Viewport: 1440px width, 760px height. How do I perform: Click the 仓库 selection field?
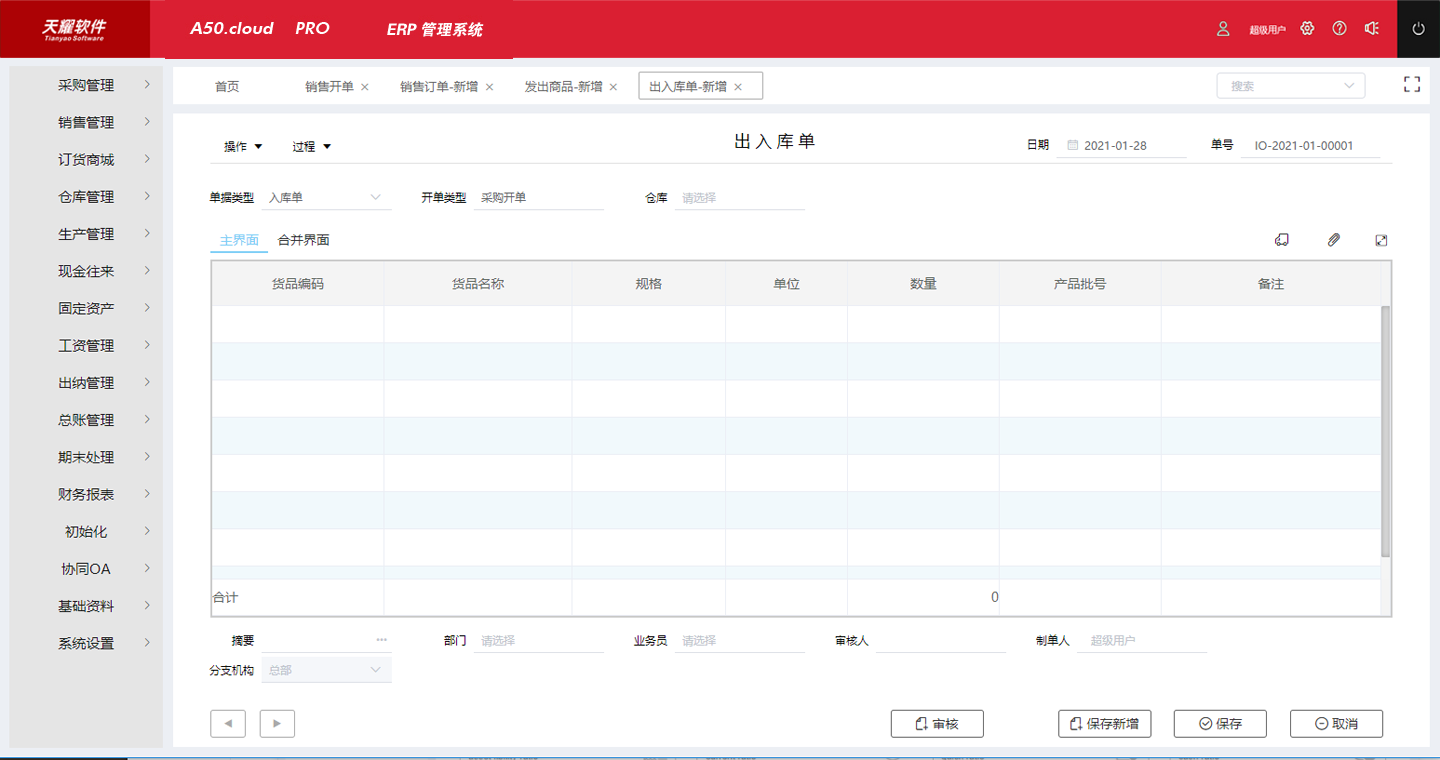(x=740, y=198)
